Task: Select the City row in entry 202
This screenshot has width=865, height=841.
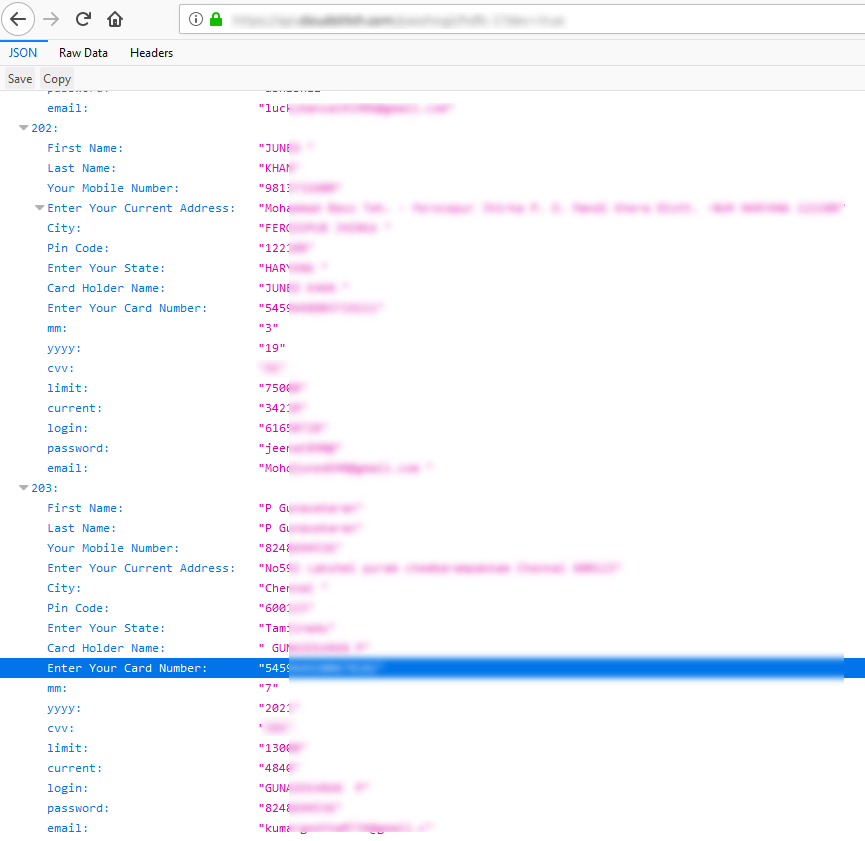Action: [64, 228]
